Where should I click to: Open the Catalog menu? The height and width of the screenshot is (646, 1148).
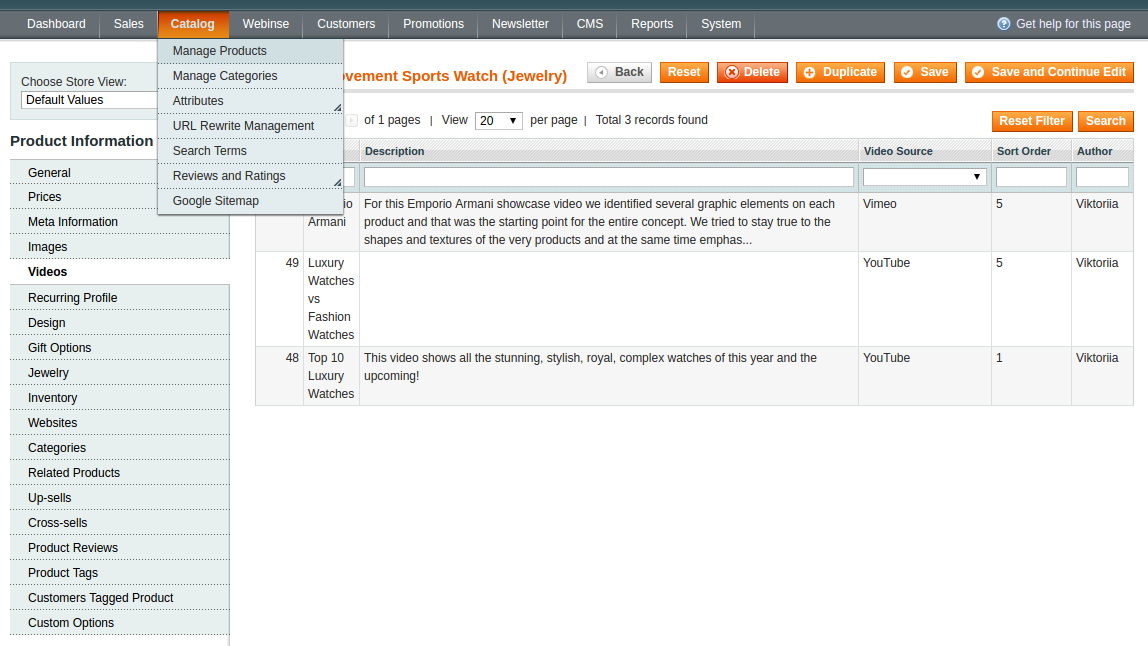pos(193,24)
